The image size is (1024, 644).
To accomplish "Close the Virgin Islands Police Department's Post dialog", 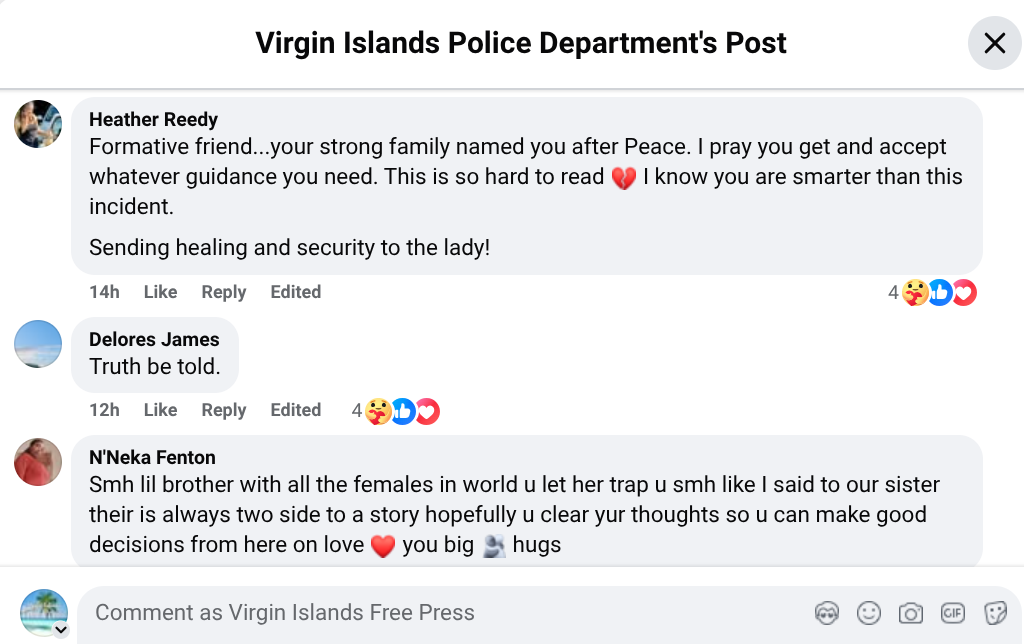I will click(994, 43).
